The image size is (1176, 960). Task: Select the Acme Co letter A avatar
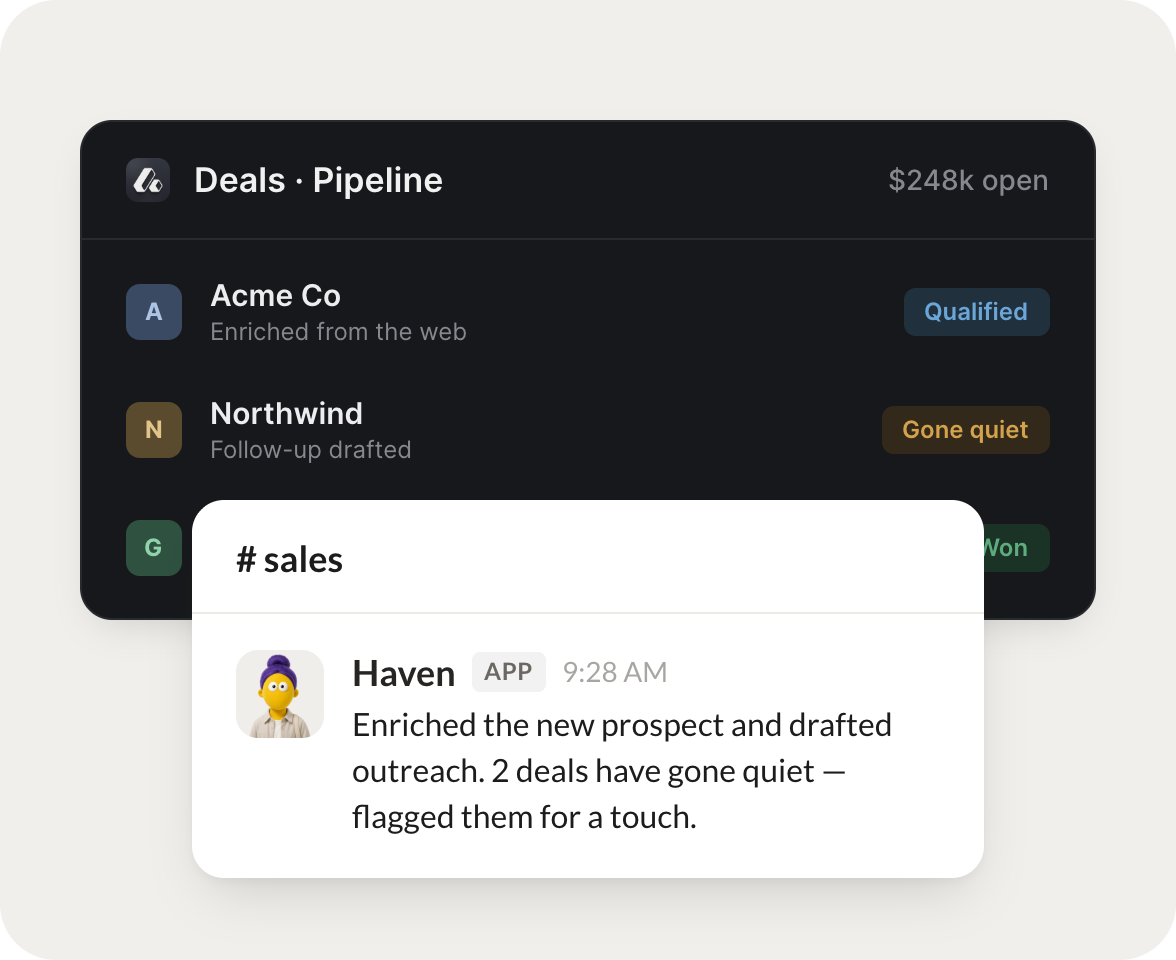pos(154,312)
